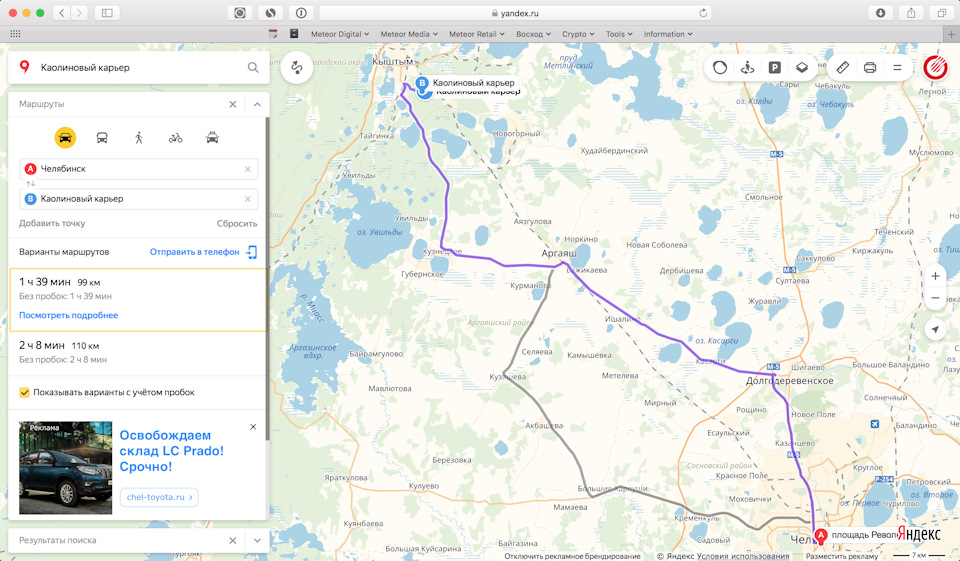
Task: Click the calendar note bookmark icon
Action: coord(273,34)
